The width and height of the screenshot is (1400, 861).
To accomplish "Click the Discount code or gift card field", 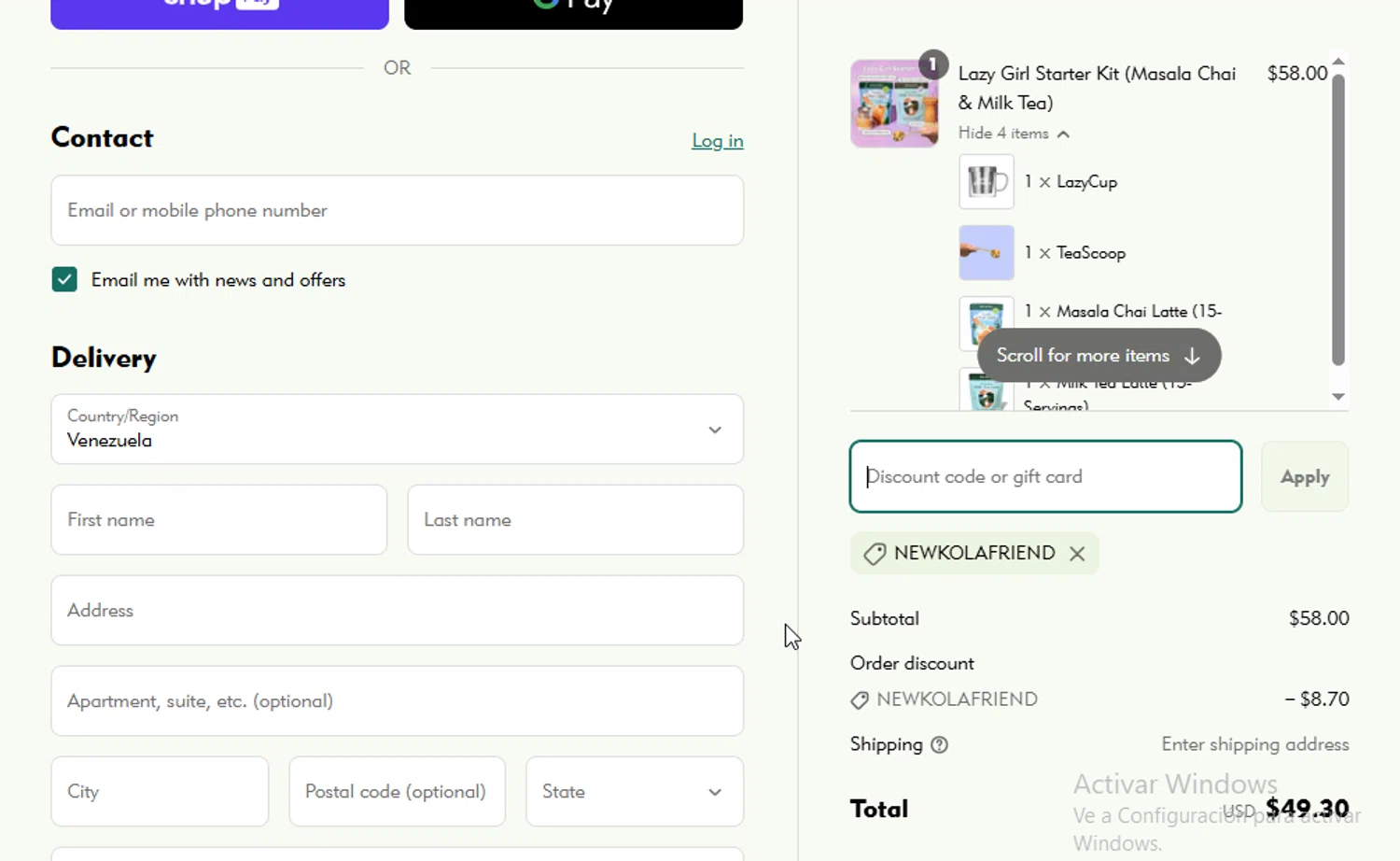I will pyautogui.click(x=1045, y=477).
